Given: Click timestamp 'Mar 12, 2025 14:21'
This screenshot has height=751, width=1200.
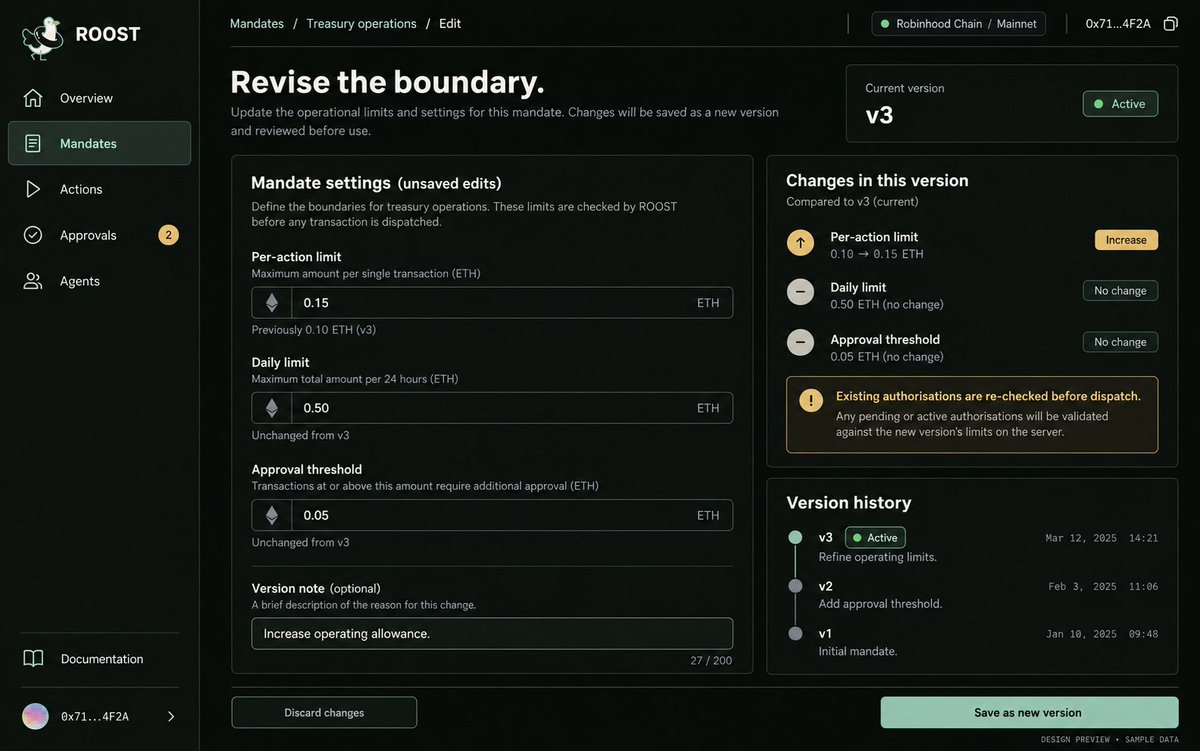Looking at the screenshot, I should (x=1102, y=538).
